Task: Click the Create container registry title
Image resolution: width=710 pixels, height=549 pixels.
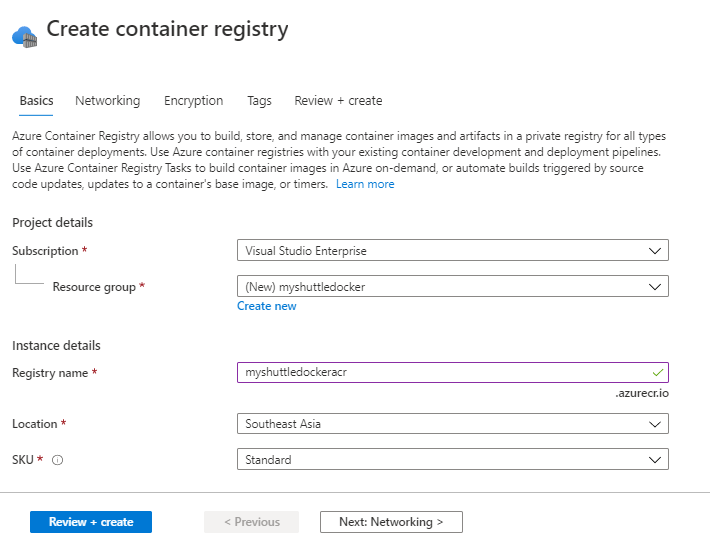Action: [167, 29]
